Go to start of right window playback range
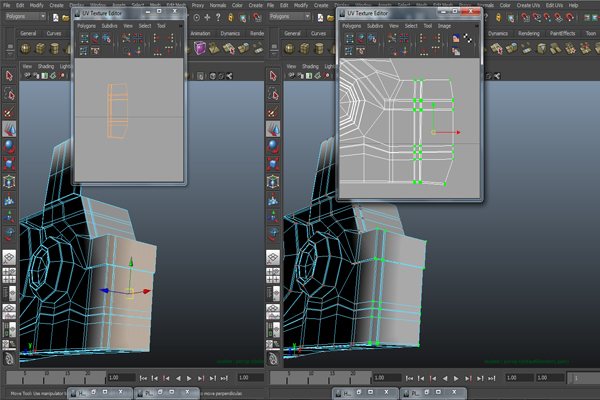600x400 pixels. tap(409, 378)
